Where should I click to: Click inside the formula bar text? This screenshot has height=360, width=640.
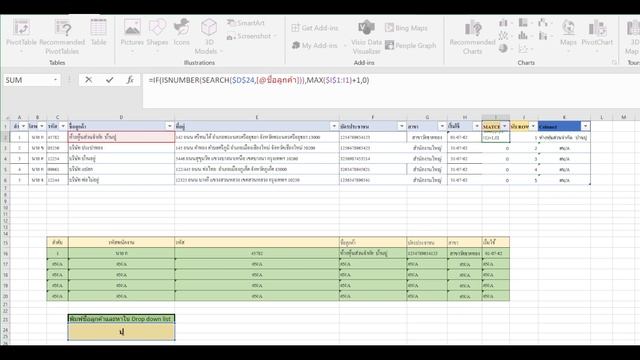[x=259, y=80]
